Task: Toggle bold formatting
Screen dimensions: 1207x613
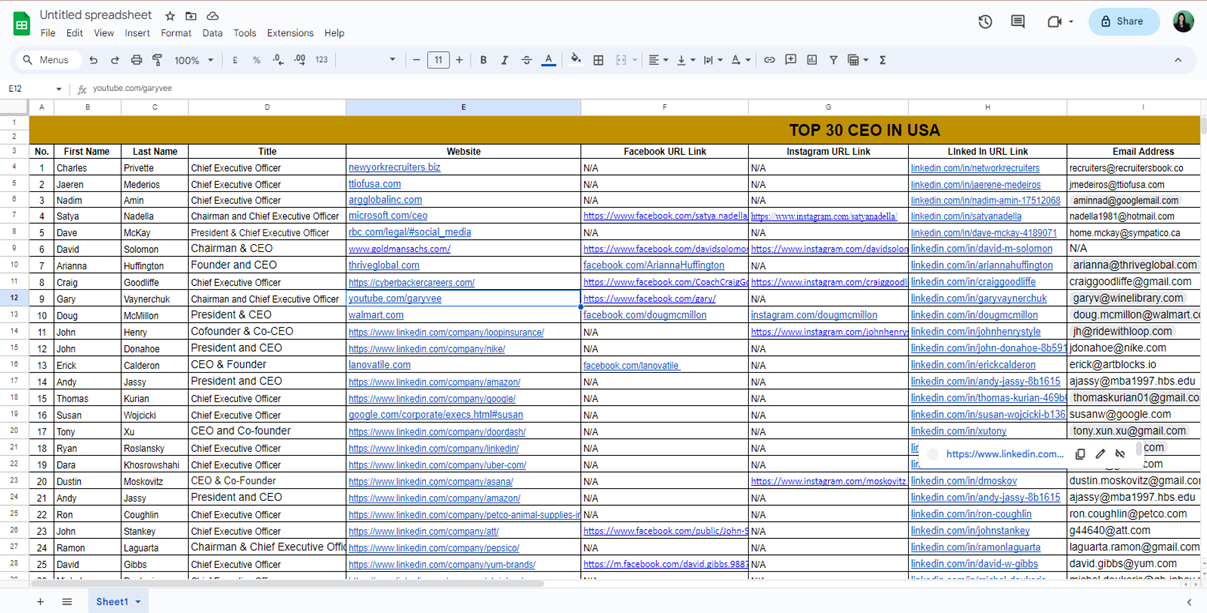Action: tap(483, 60)
